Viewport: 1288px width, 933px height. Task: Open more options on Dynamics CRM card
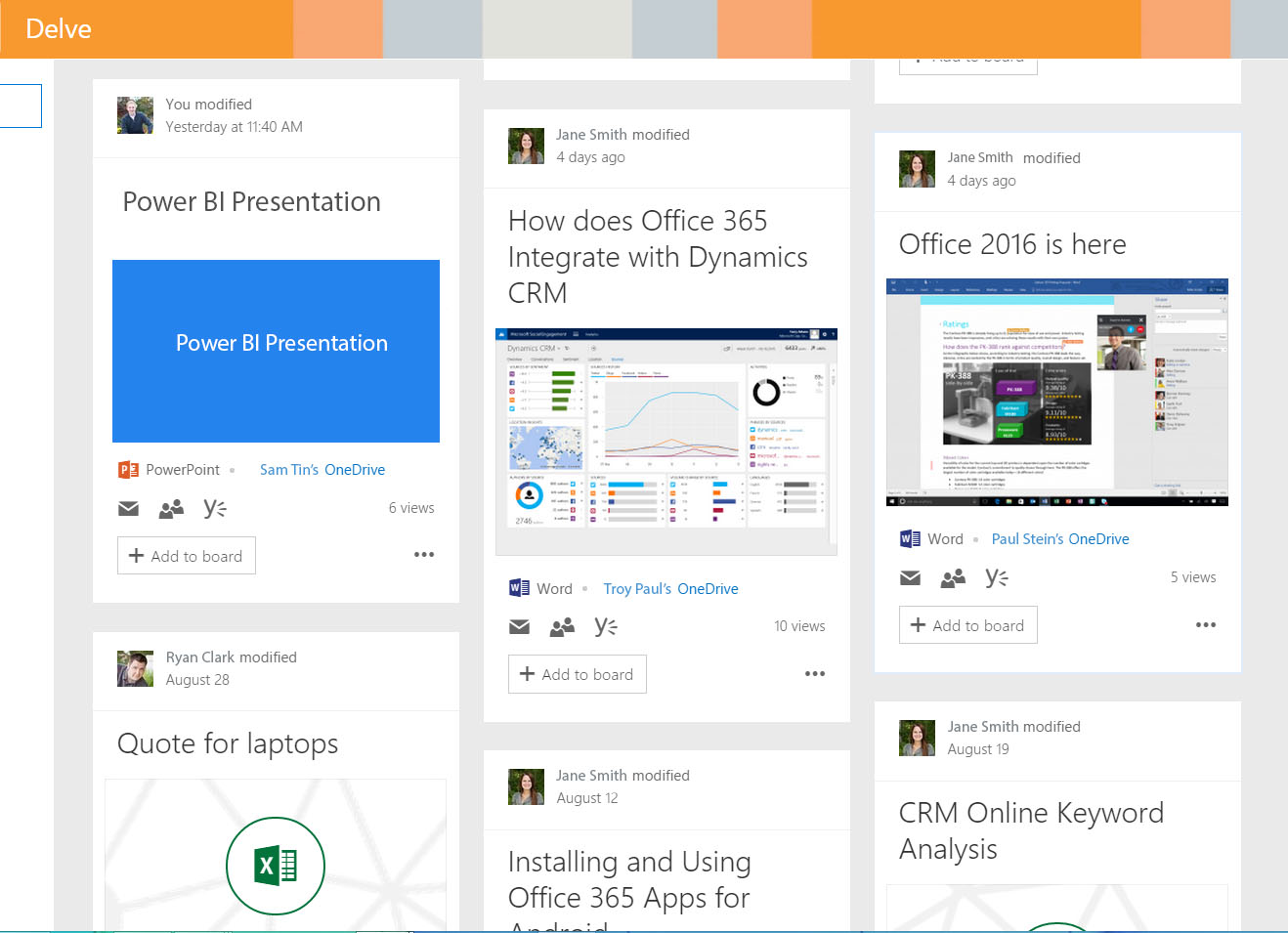pos(815,674)
